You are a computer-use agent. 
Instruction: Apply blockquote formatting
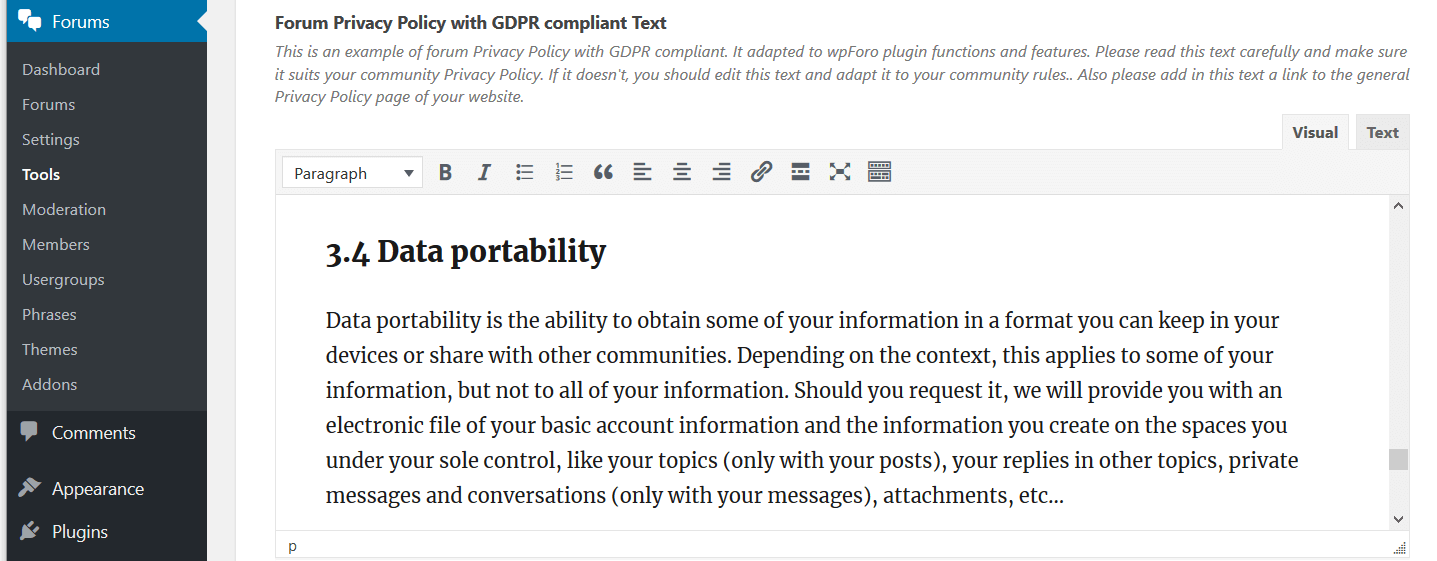603,172
